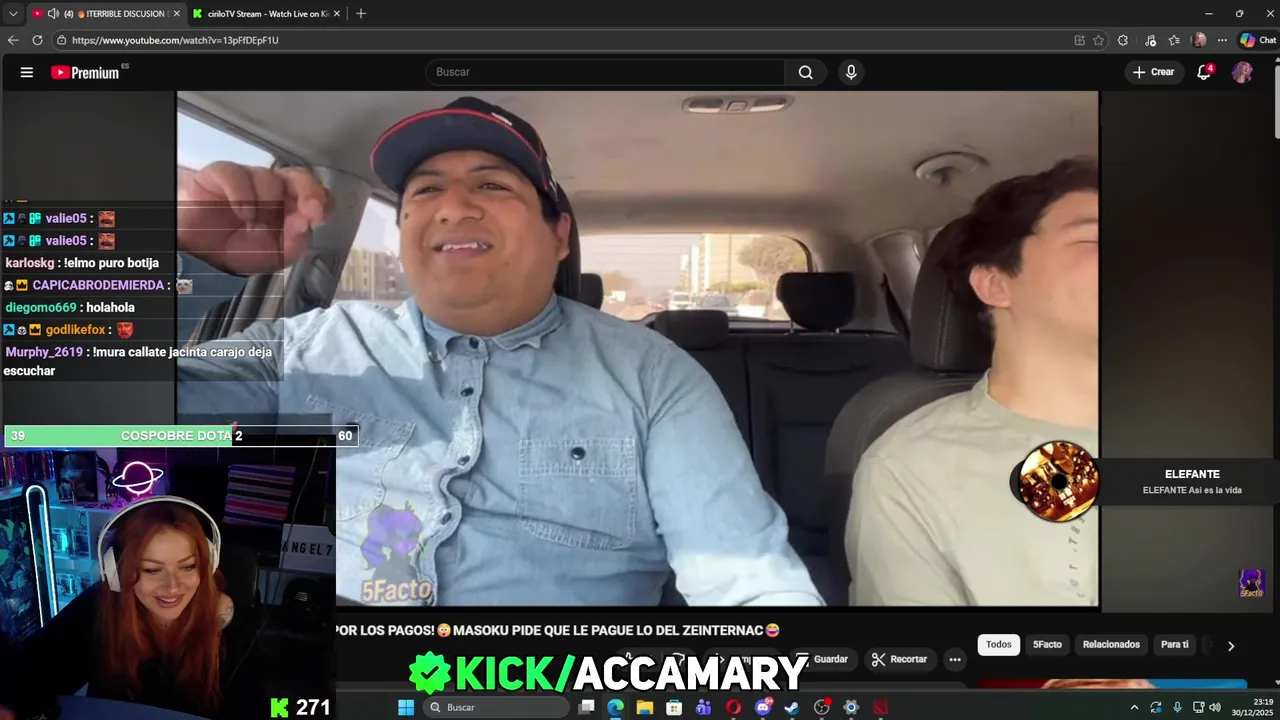
Task: Open OBS Studio from taskbar
Action: click(822, 707)
